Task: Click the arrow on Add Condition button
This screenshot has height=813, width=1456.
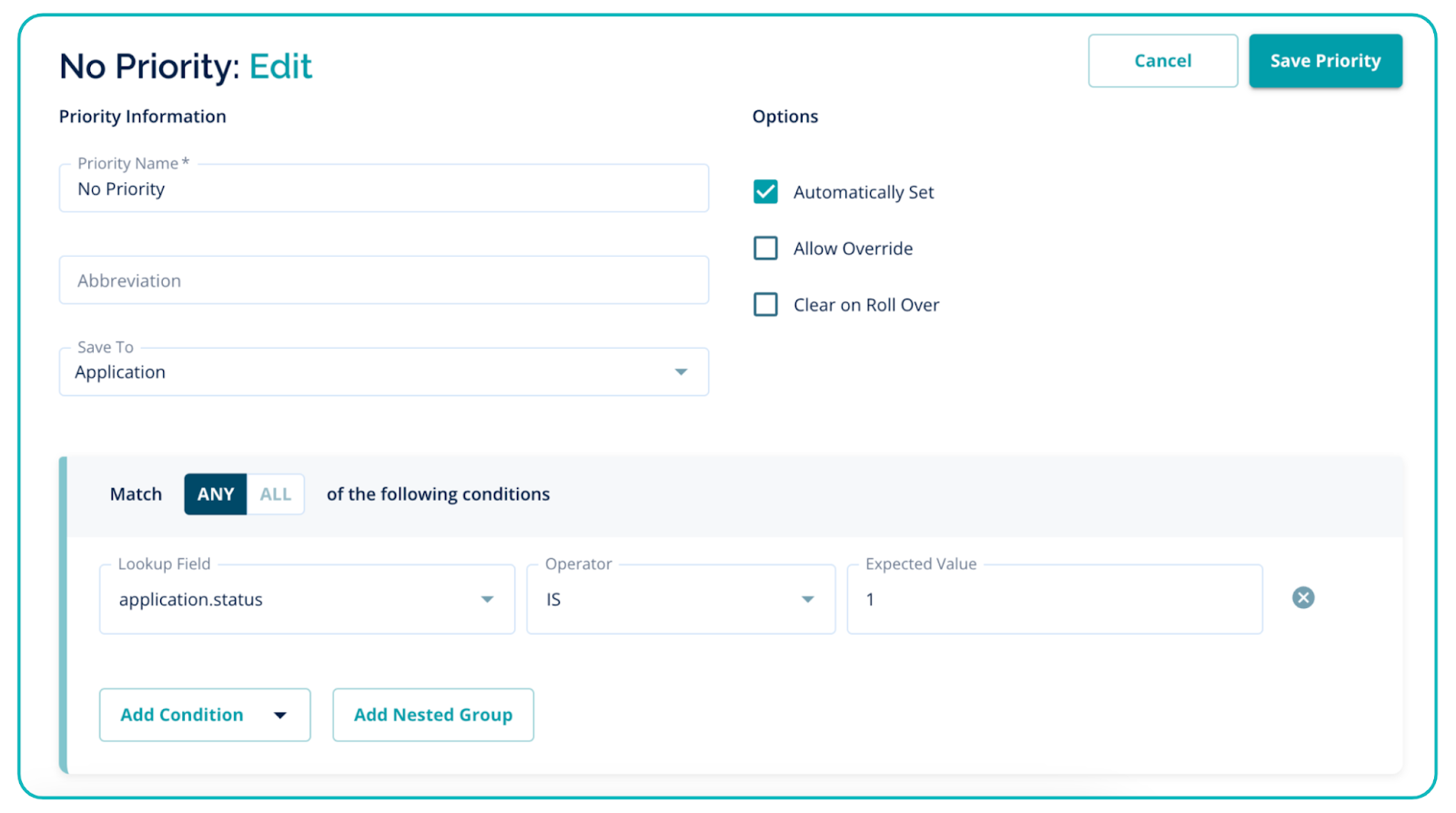Action: (x=280, y=716)
